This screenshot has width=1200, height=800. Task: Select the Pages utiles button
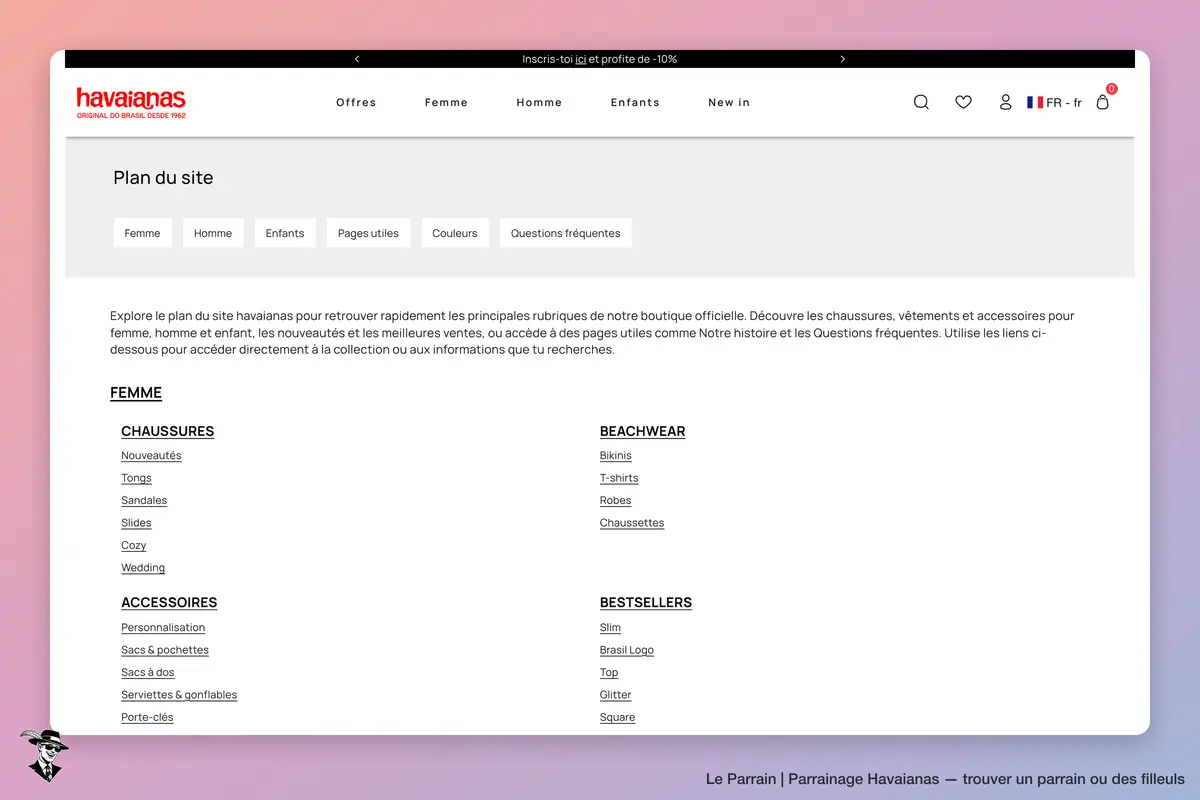coord(368,233)
